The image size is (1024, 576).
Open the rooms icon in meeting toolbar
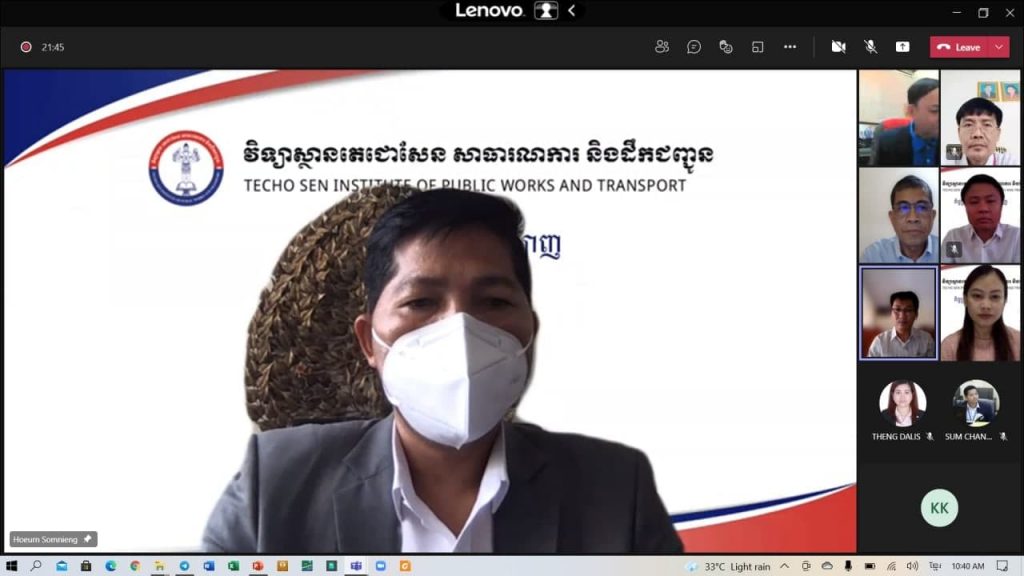pyautogui.click(x=758, y=47)
